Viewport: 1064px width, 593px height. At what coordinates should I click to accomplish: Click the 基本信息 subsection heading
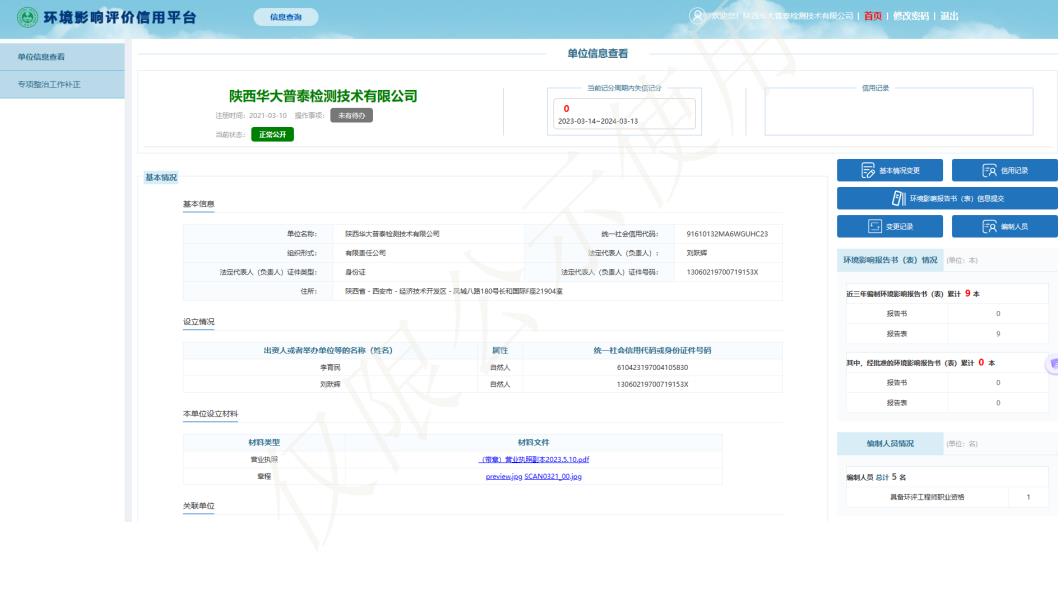pyautogui.click(x=198, y=204)
